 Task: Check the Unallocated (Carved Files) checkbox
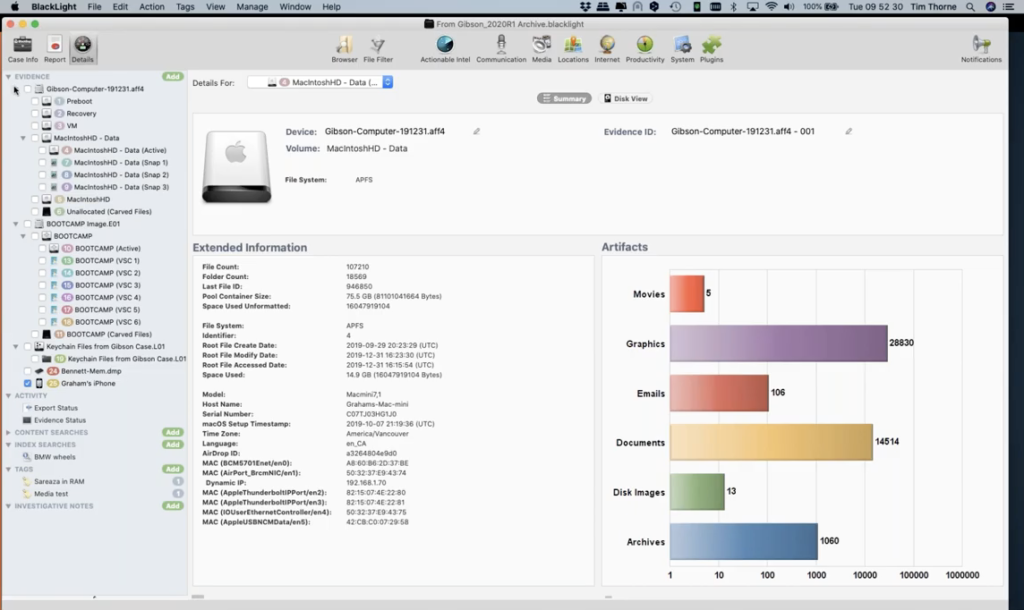[35, 212]
